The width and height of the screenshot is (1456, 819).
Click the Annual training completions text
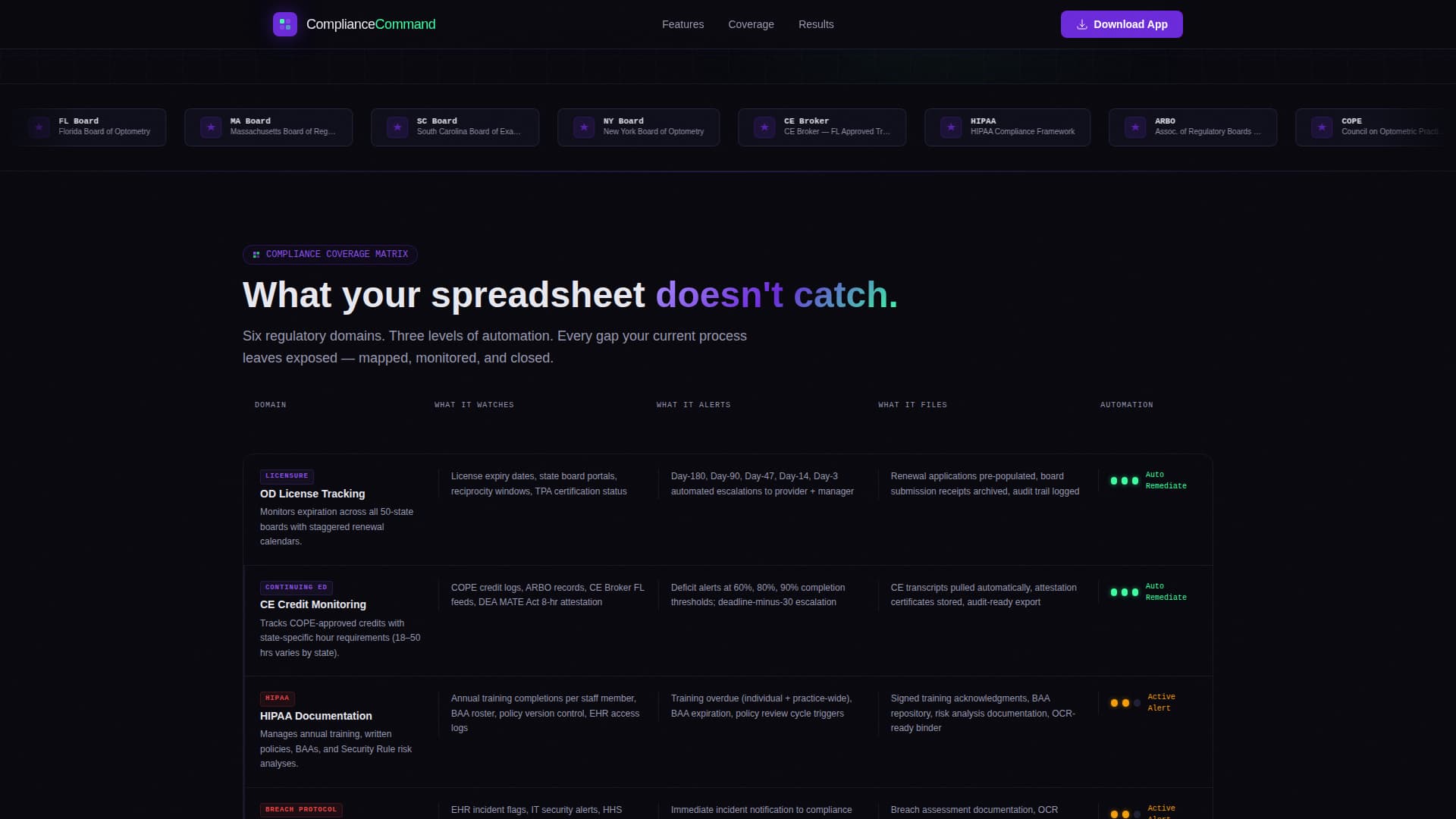545,714
